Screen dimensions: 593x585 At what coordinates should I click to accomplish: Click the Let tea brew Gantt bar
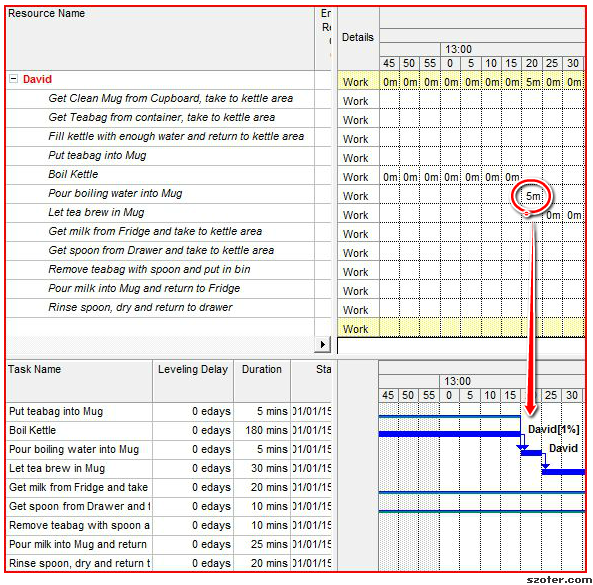tap(564, 472)
